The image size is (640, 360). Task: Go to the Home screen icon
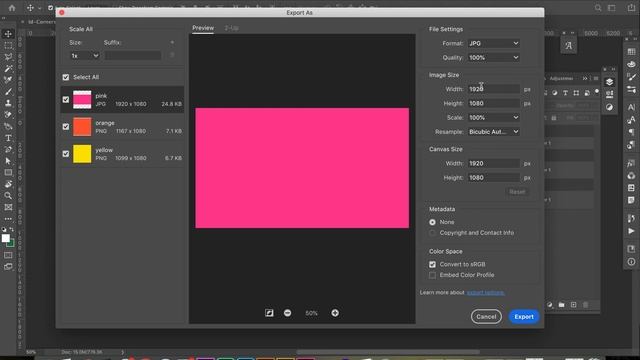(12, 7)
